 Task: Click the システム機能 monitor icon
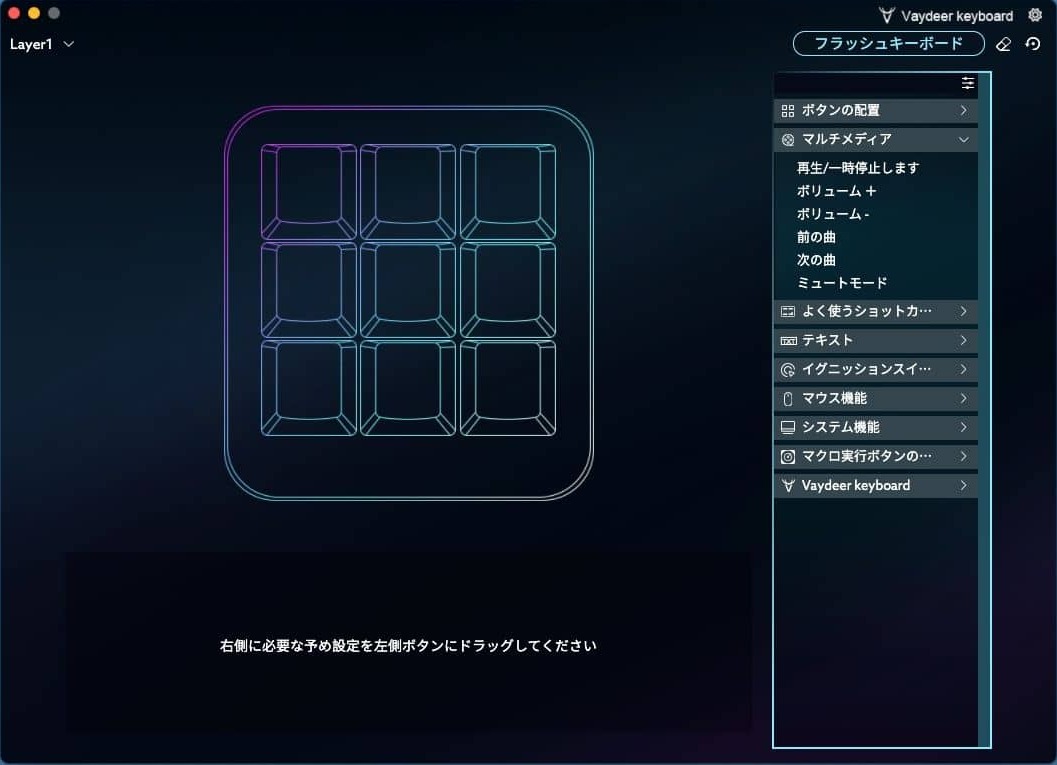[787, 427]
